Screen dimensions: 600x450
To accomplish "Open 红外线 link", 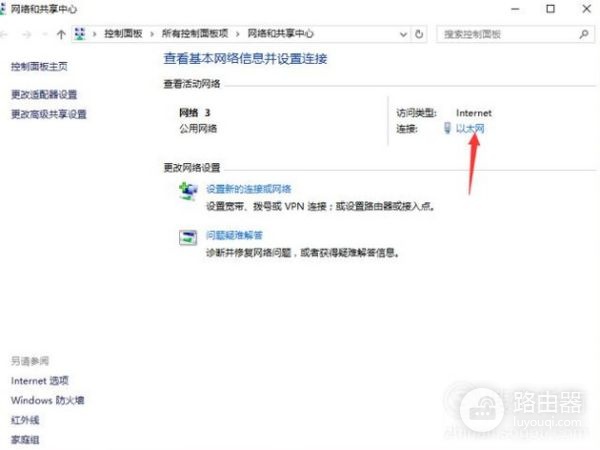I will coord(25,420).
